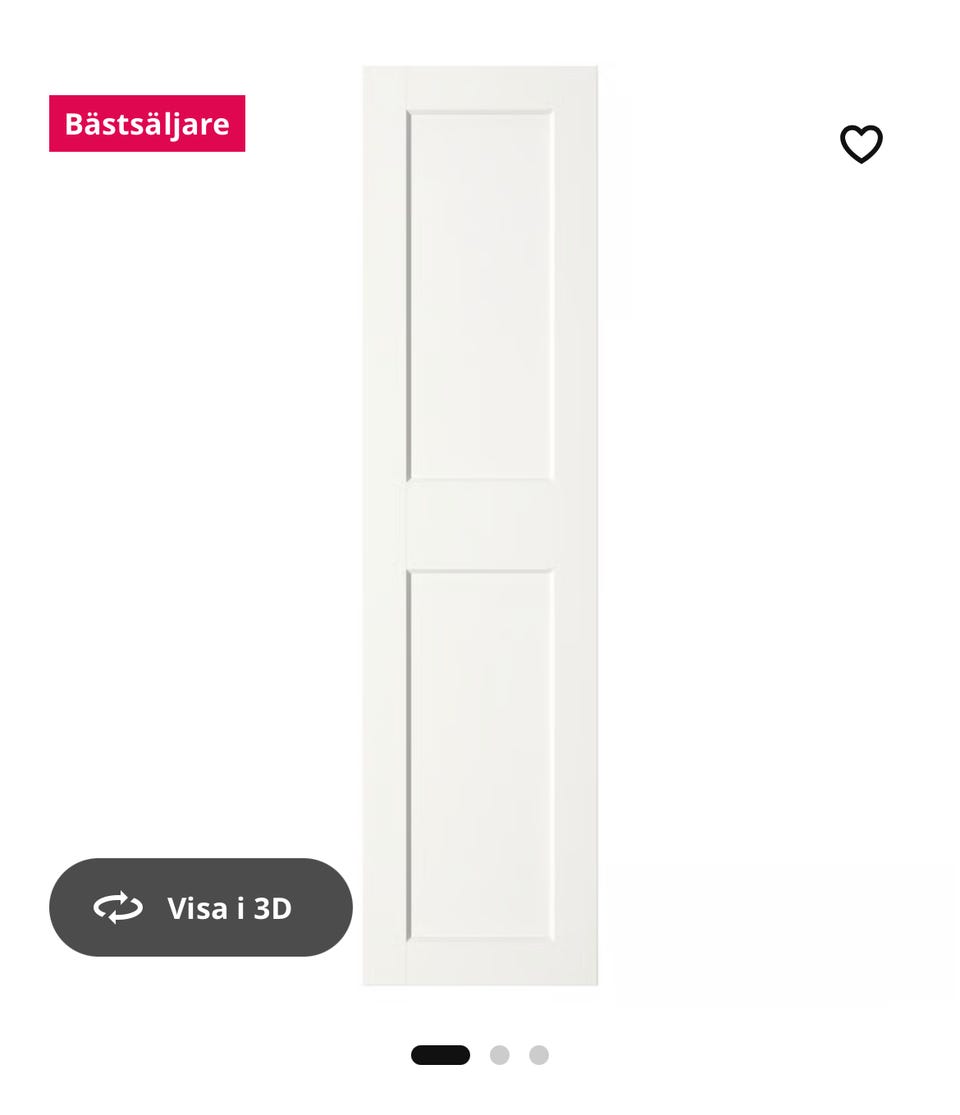
Task: Click the "Bästsäljare" label text
Action: [x=147, y=124]
